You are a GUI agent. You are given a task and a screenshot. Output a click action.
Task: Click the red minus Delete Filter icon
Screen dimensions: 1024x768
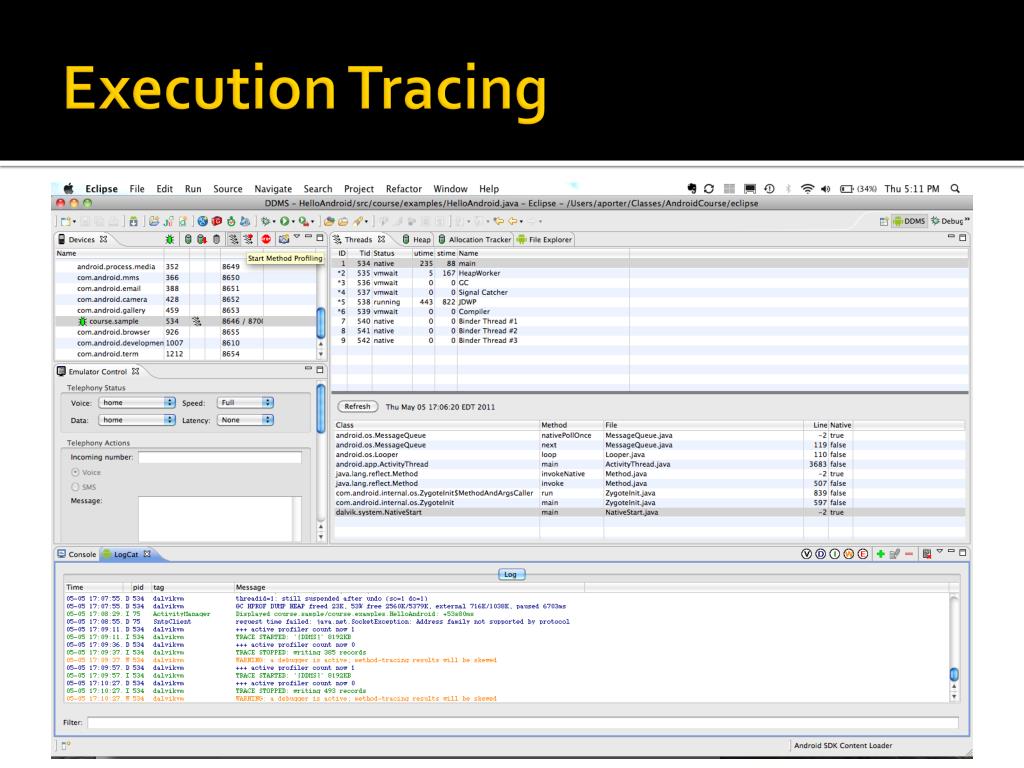(909, 554)
